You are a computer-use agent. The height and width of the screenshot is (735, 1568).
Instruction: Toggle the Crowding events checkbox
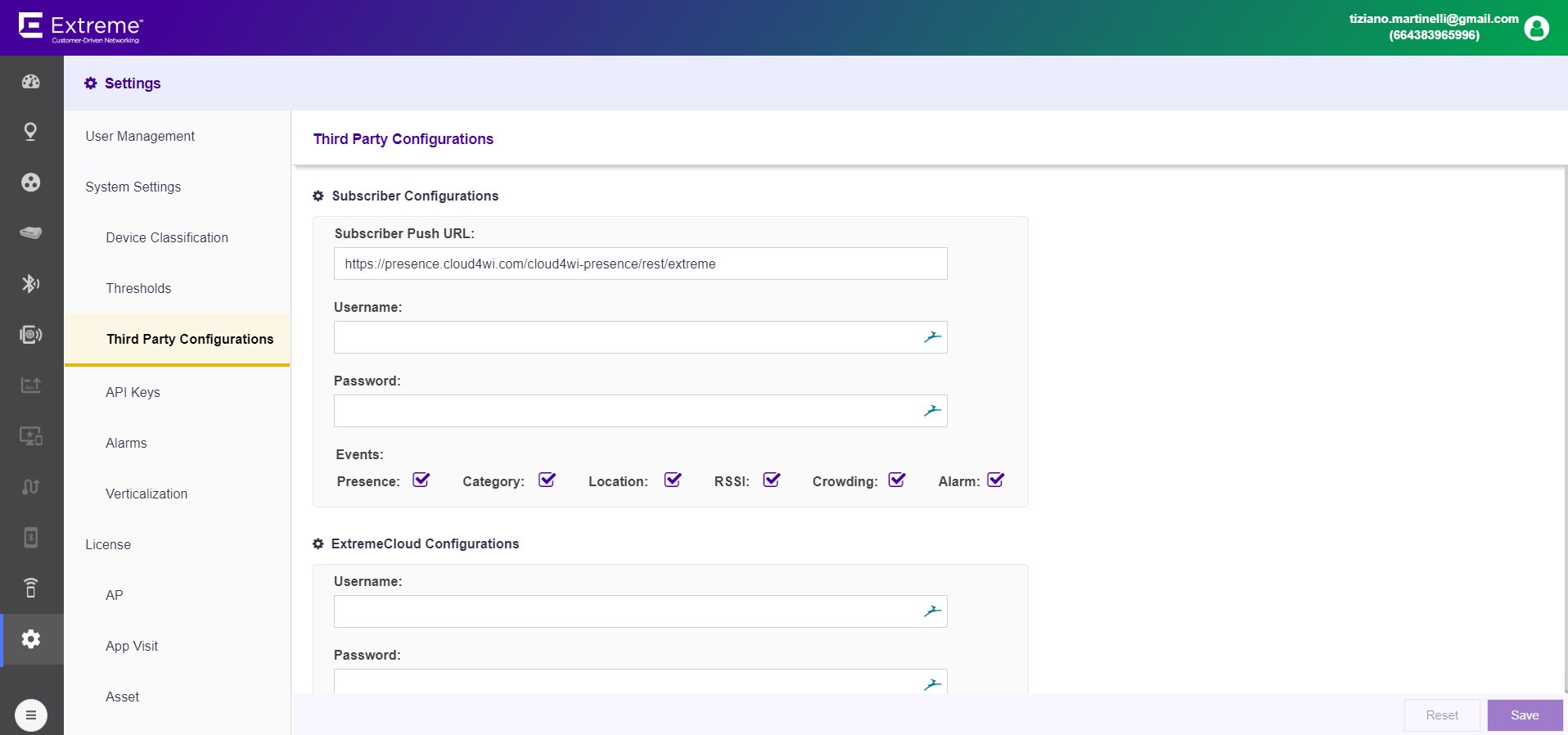[897, 480]
